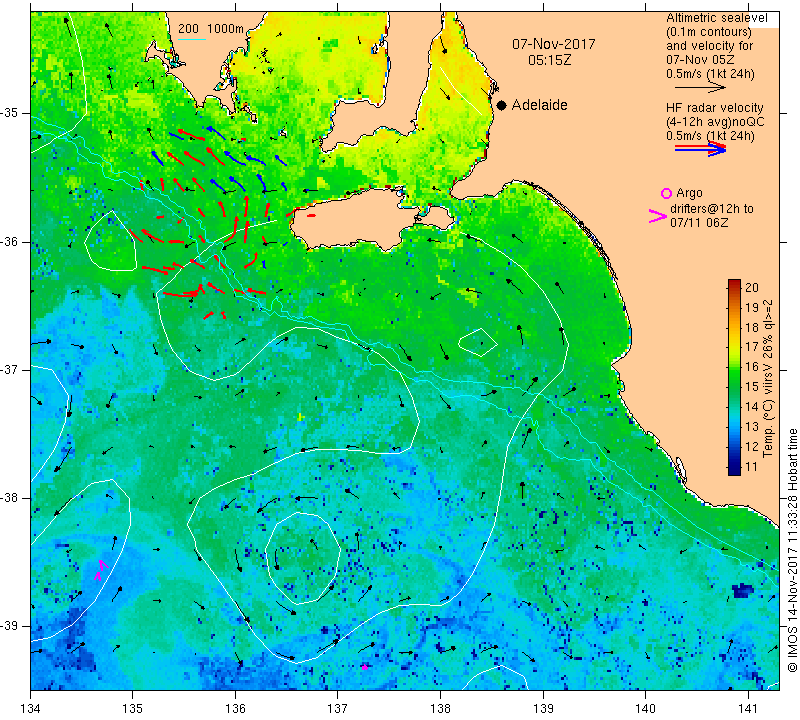Image resolution: width=800 pixels, height=720 pixels.
Task: Click the 136 longitude axis label
Action: coord(235,709)
